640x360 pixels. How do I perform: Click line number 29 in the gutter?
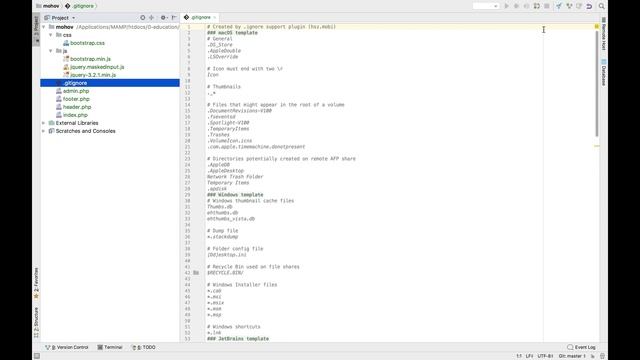click(187, 195)
